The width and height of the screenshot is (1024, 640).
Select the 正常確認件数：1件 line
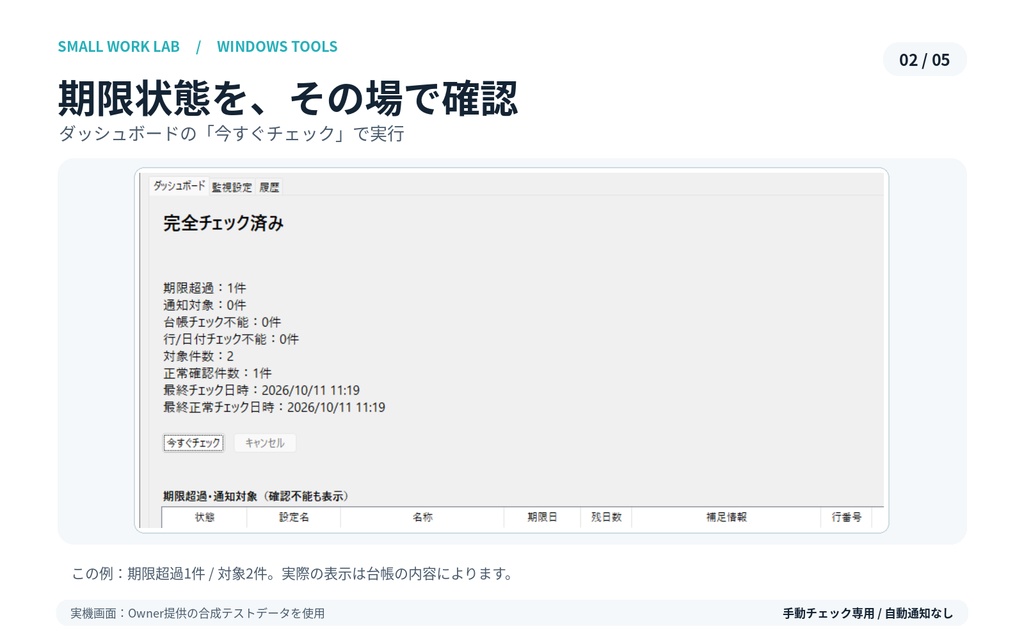click(x=217, y=373)
